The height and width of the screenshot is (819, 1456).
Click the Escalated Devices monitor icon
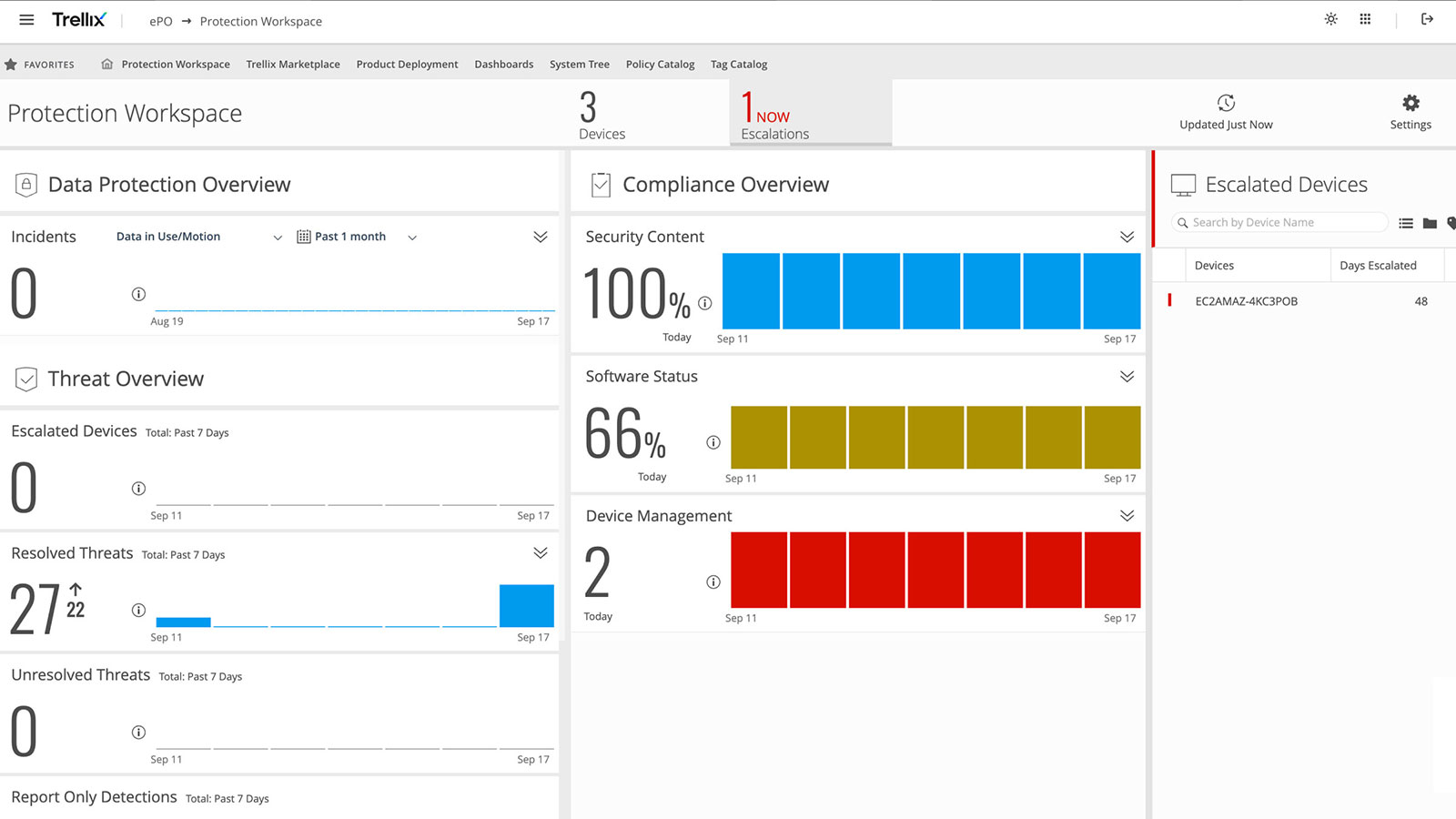point(1183,185)
